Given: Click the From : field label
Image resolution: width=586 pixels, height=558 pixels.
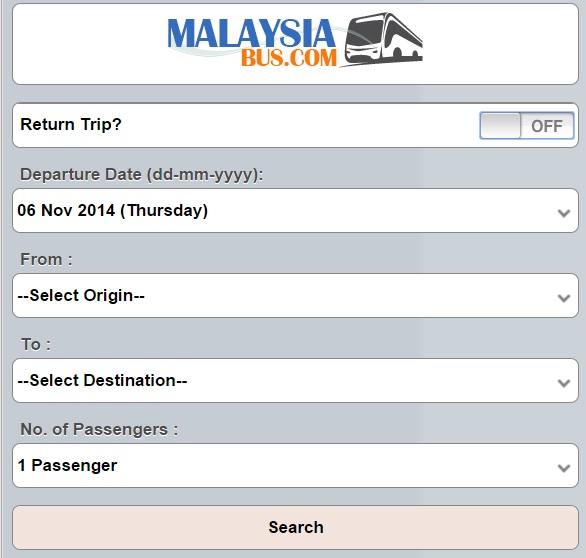Looking at the screenshot, I should point(46,259).
